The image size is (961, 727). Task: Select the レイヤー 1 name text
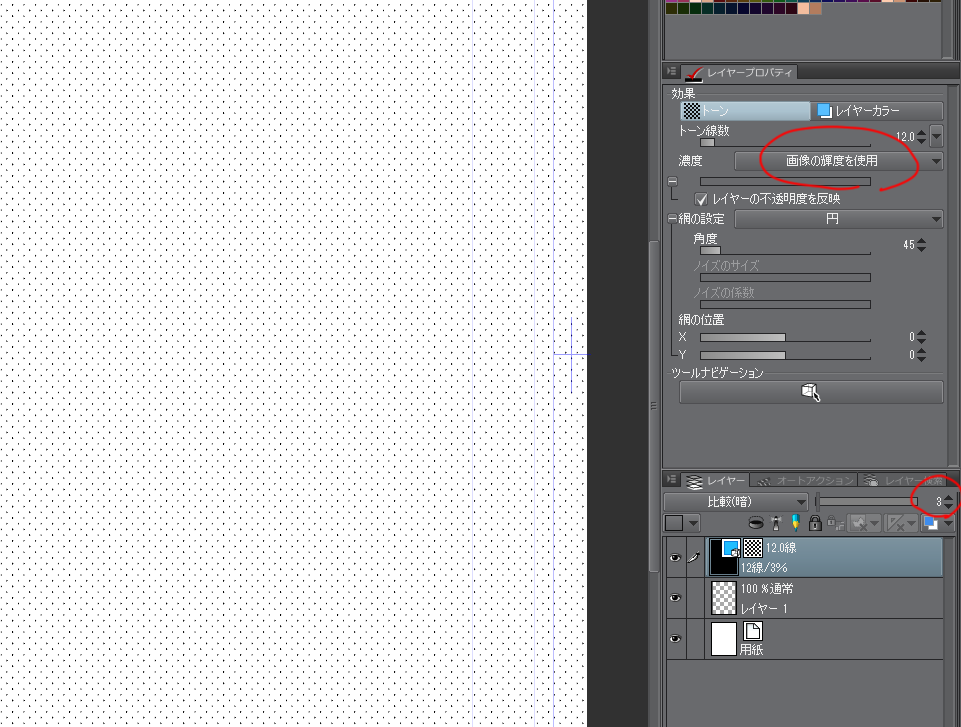(764, 609)
